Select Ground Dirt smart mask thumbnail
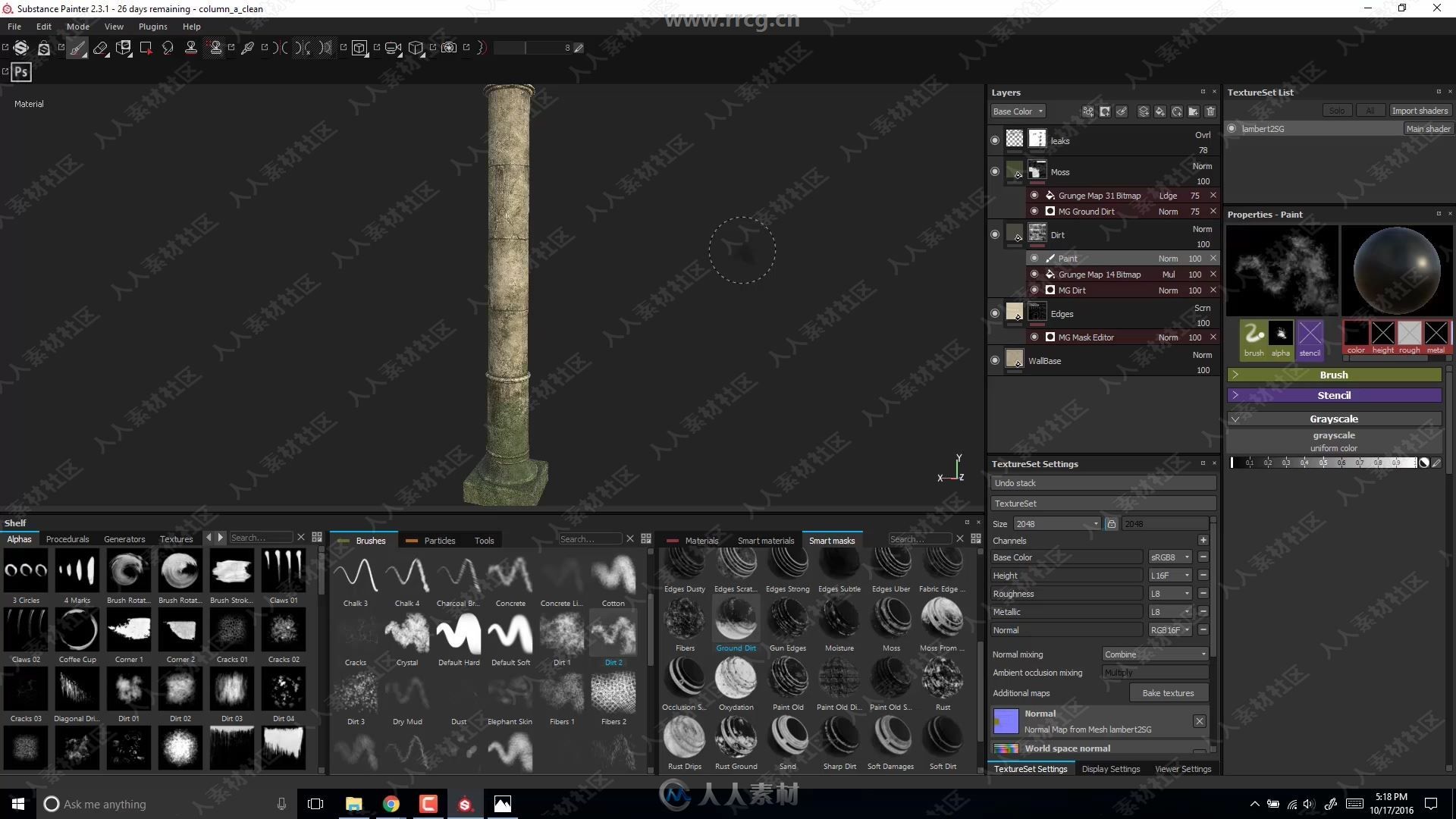Image resolution: width=1456 pixels, height=819 pixels. (736, 620)
